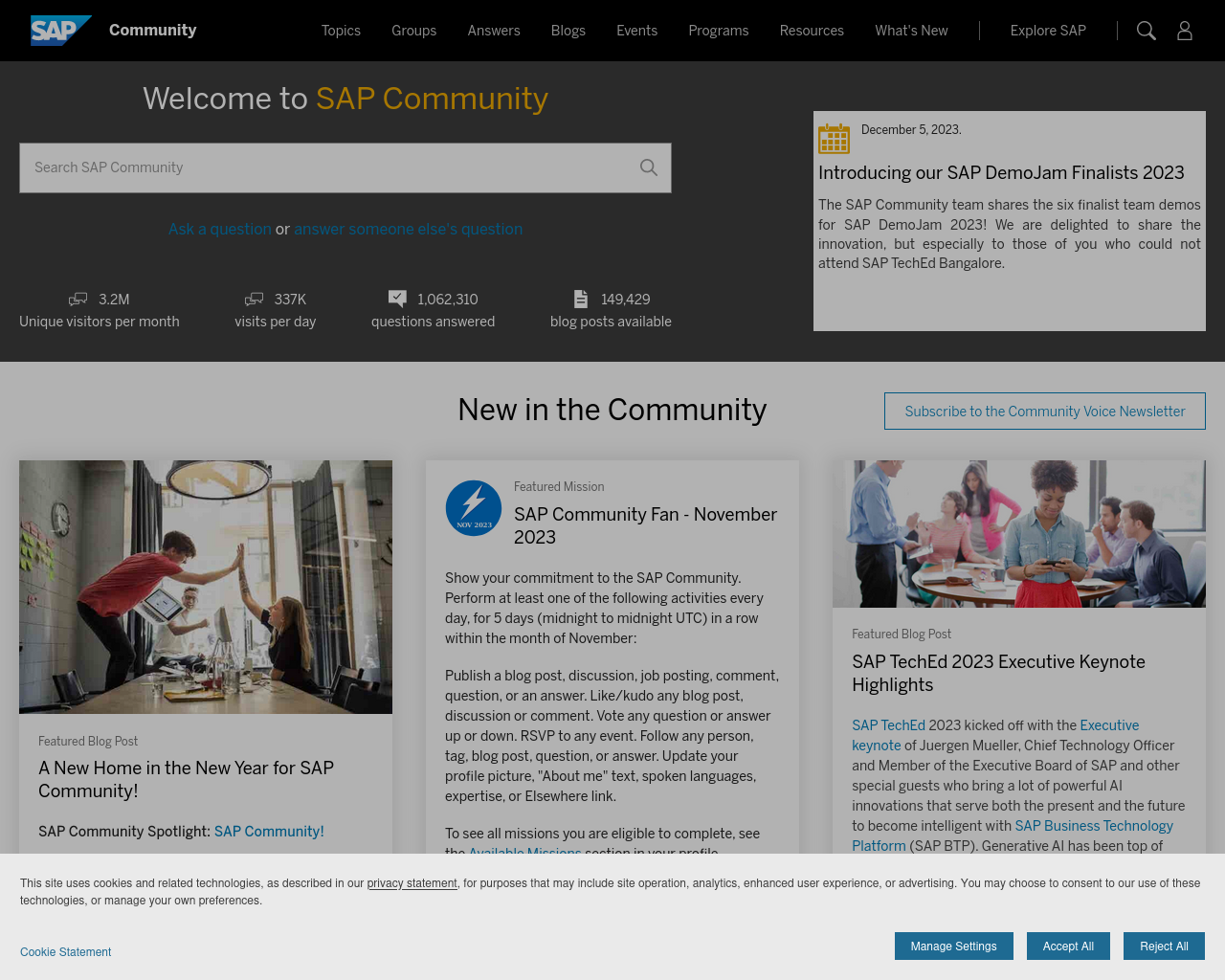This screenshot has width=1225, height=980.
Task: Click the icon next to 3.2M unique visitors
Action: click(78, 300)
